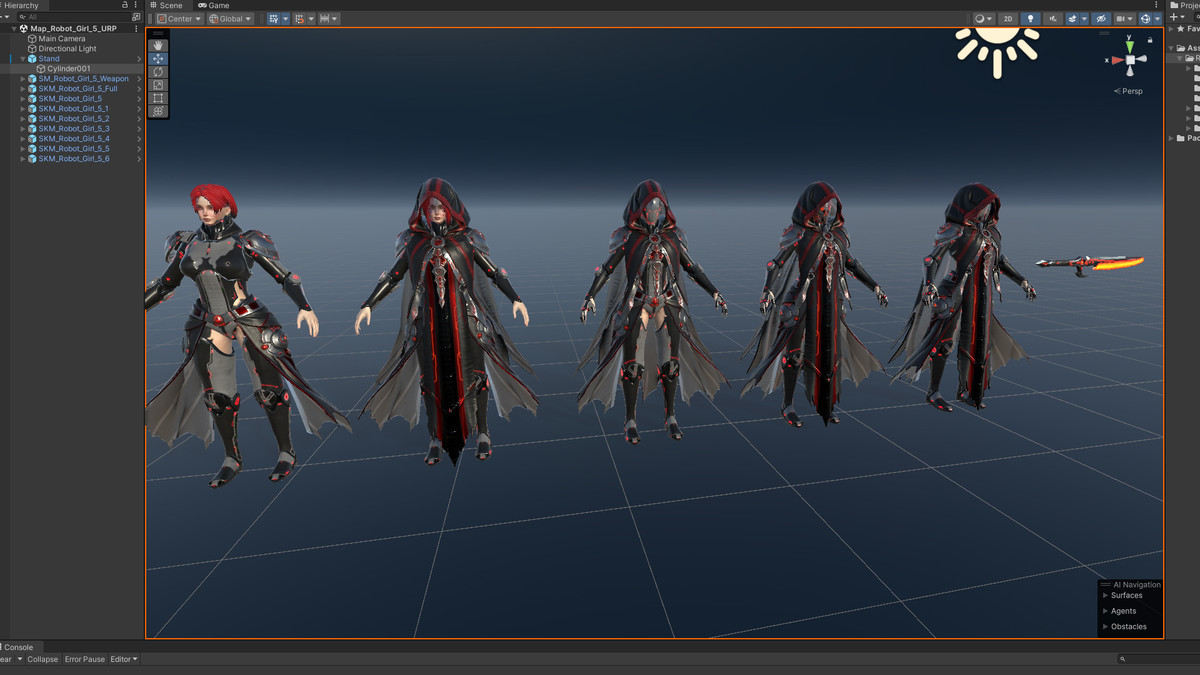
Task: Open the Center pivot mode dropdown
Action: pyautogui.click(x=178, y=19)
